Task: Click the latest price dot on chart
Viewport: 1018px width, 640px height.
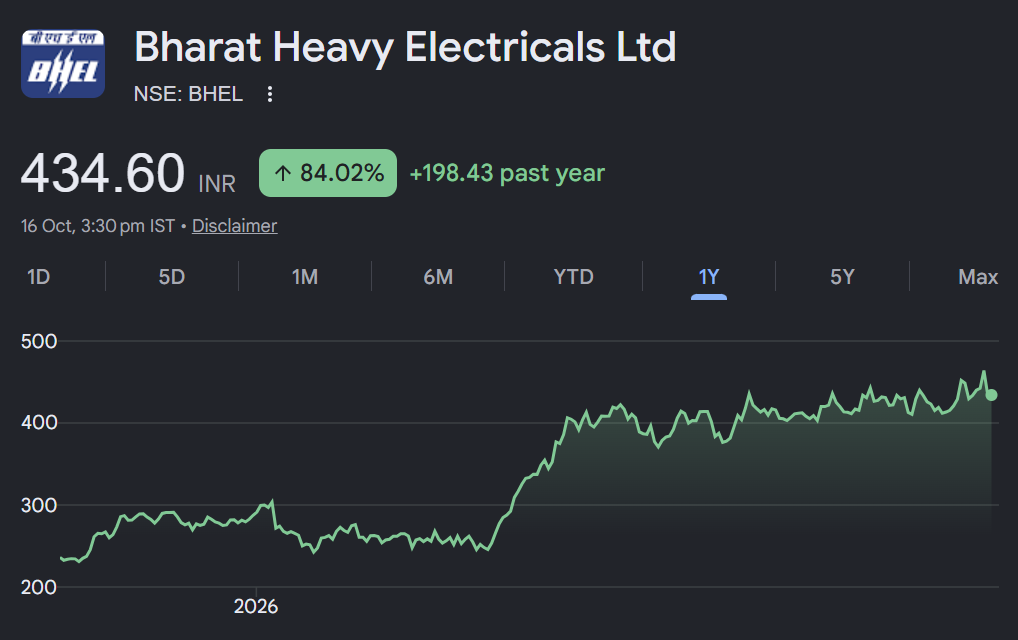Action: [991, 395]
